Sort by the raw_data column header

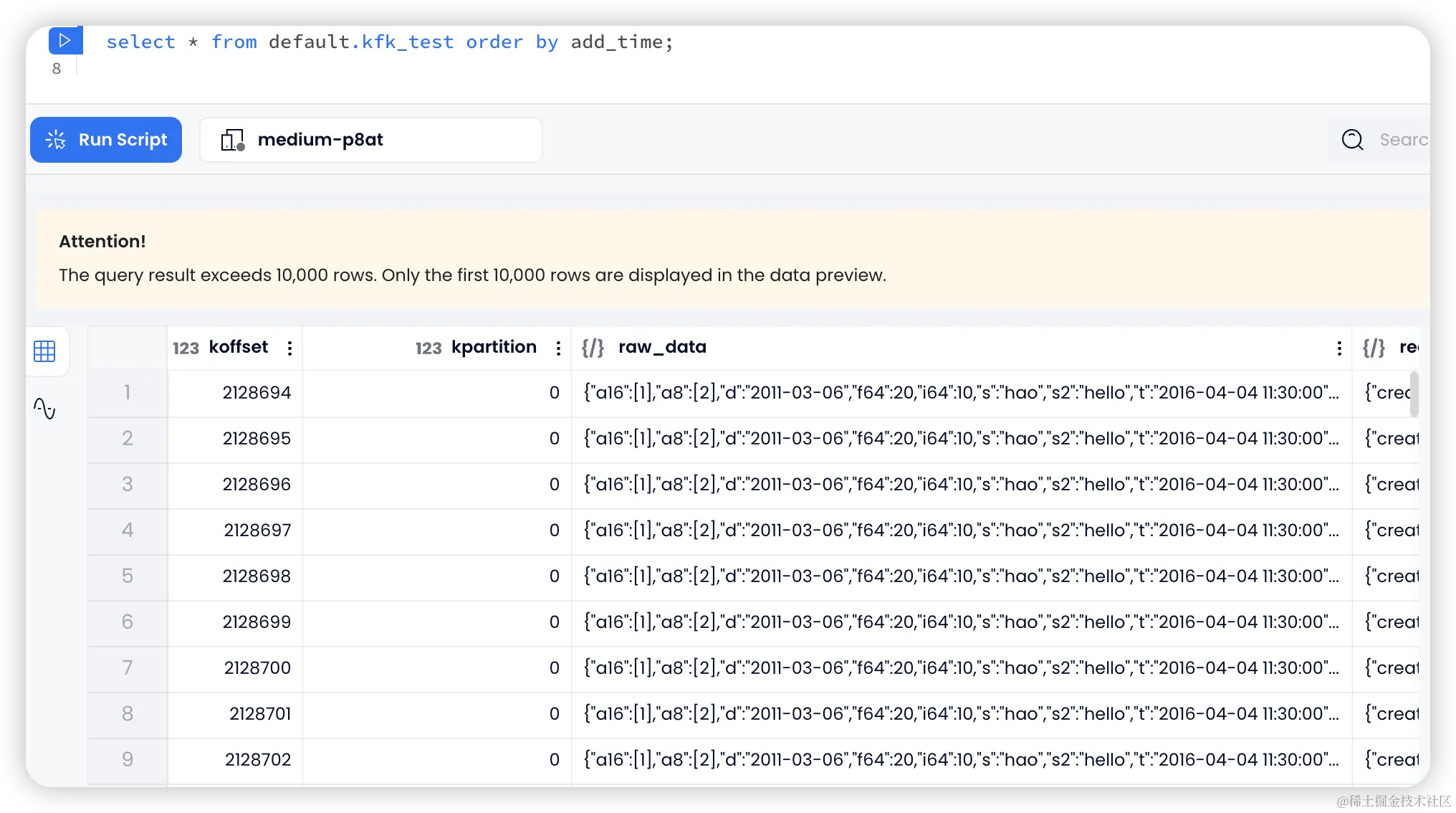(662, 348)
